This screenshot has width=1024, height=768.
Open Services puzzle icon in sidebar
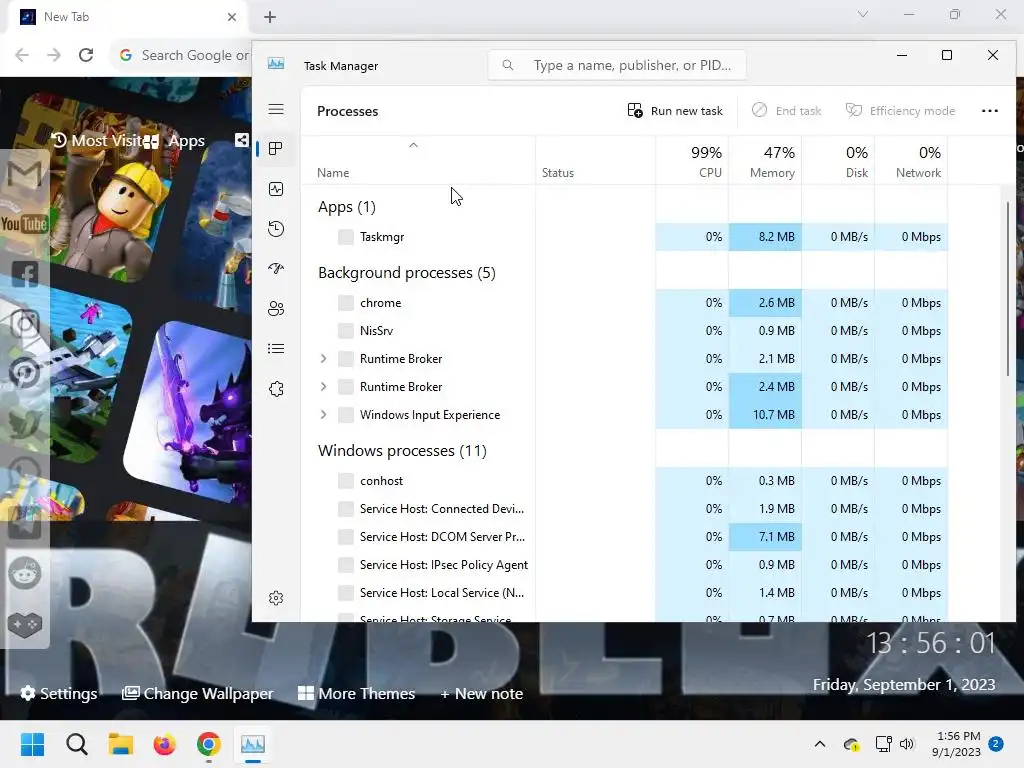[276, 389]
